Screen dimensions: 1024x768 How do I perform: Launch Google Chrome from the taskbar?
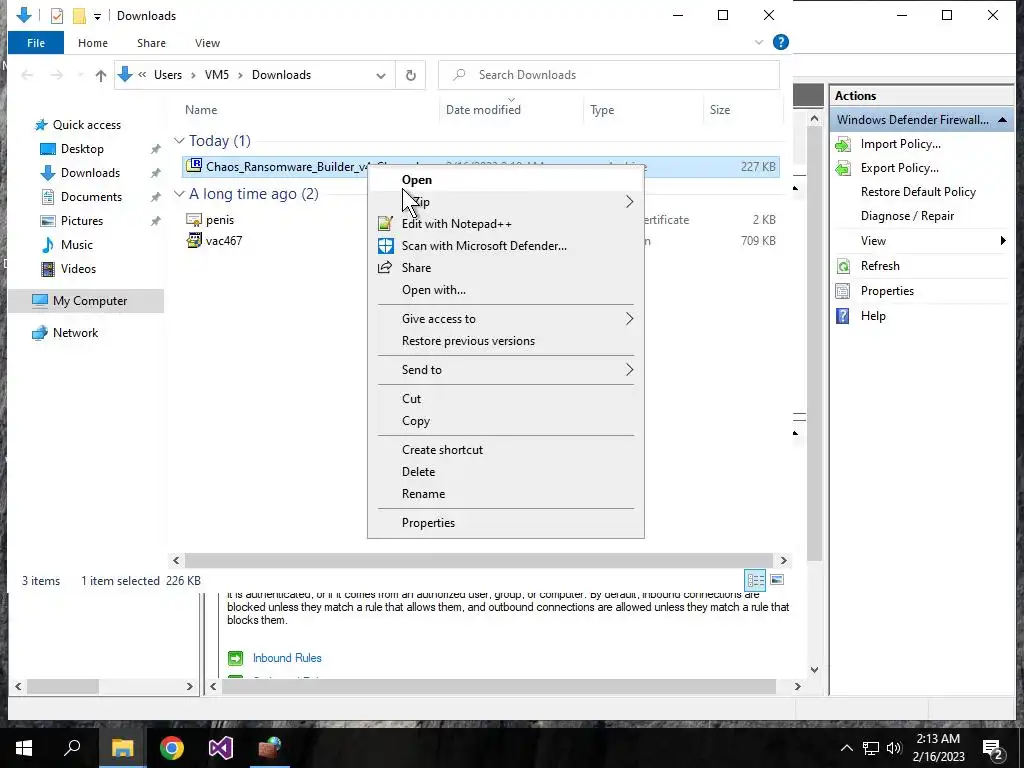pos(172,748)
